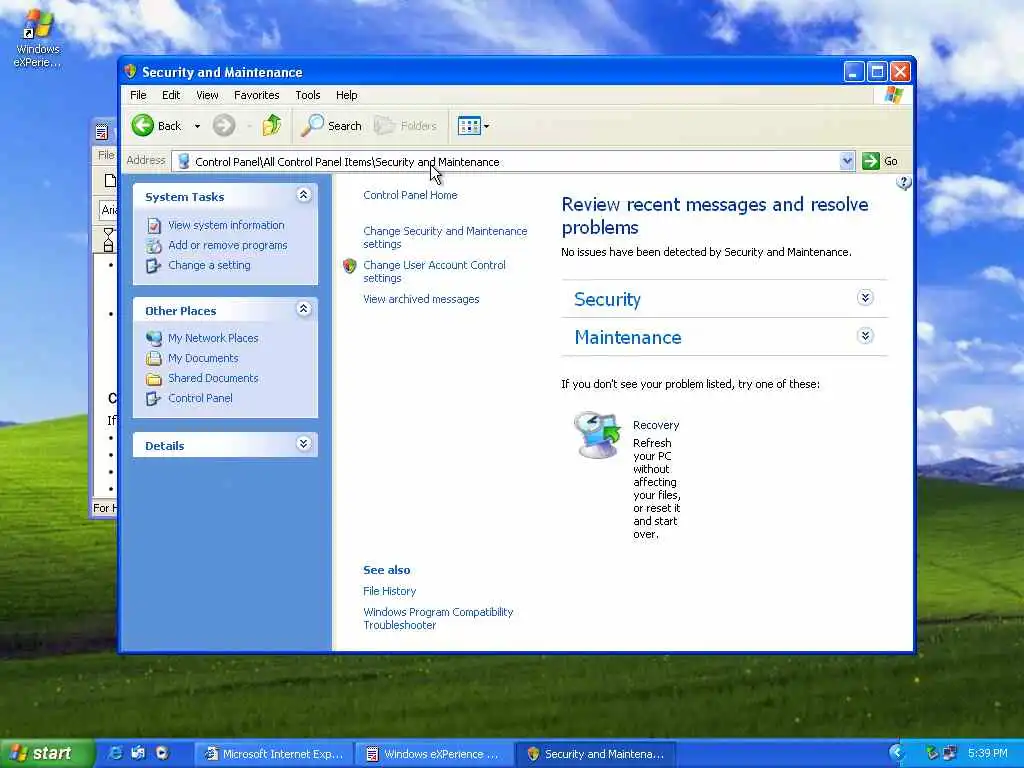Screen dimensions: 1024x768
Task: Click the Forward arrow toolbar icon
Action: tap(224, 125)
